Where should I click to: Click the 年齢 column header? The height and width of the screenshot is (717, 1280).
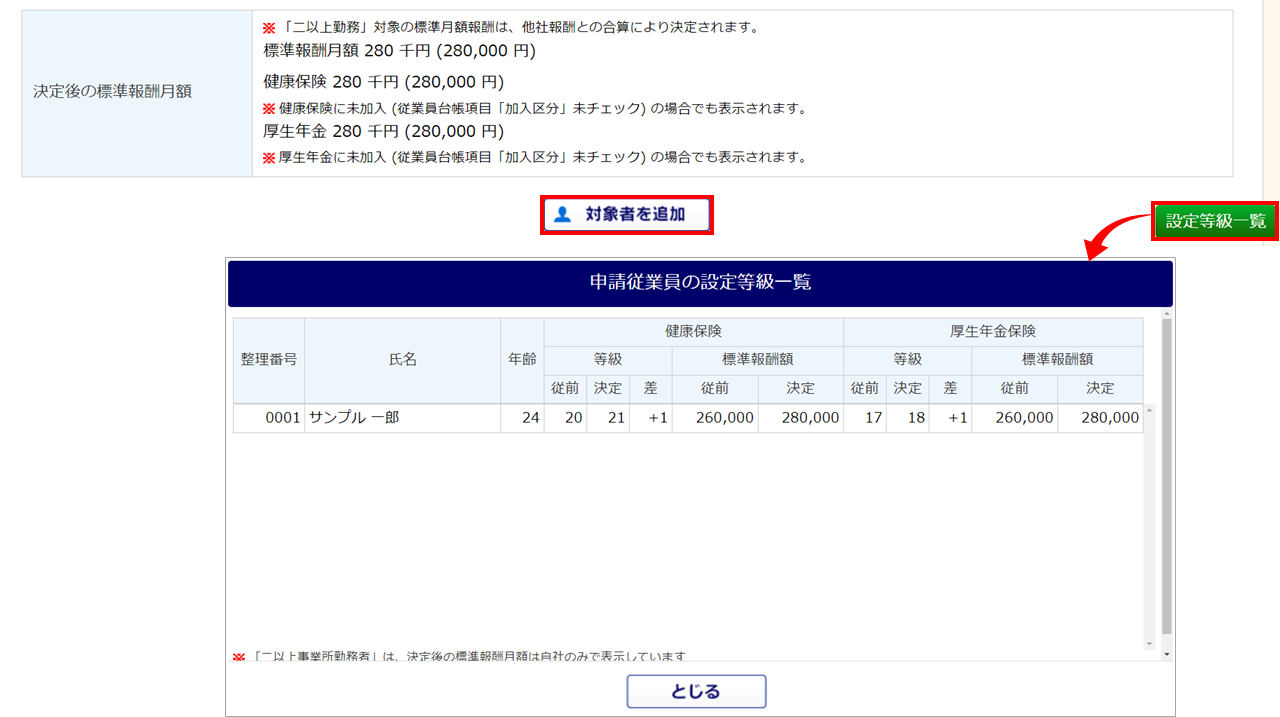[522, 360]
